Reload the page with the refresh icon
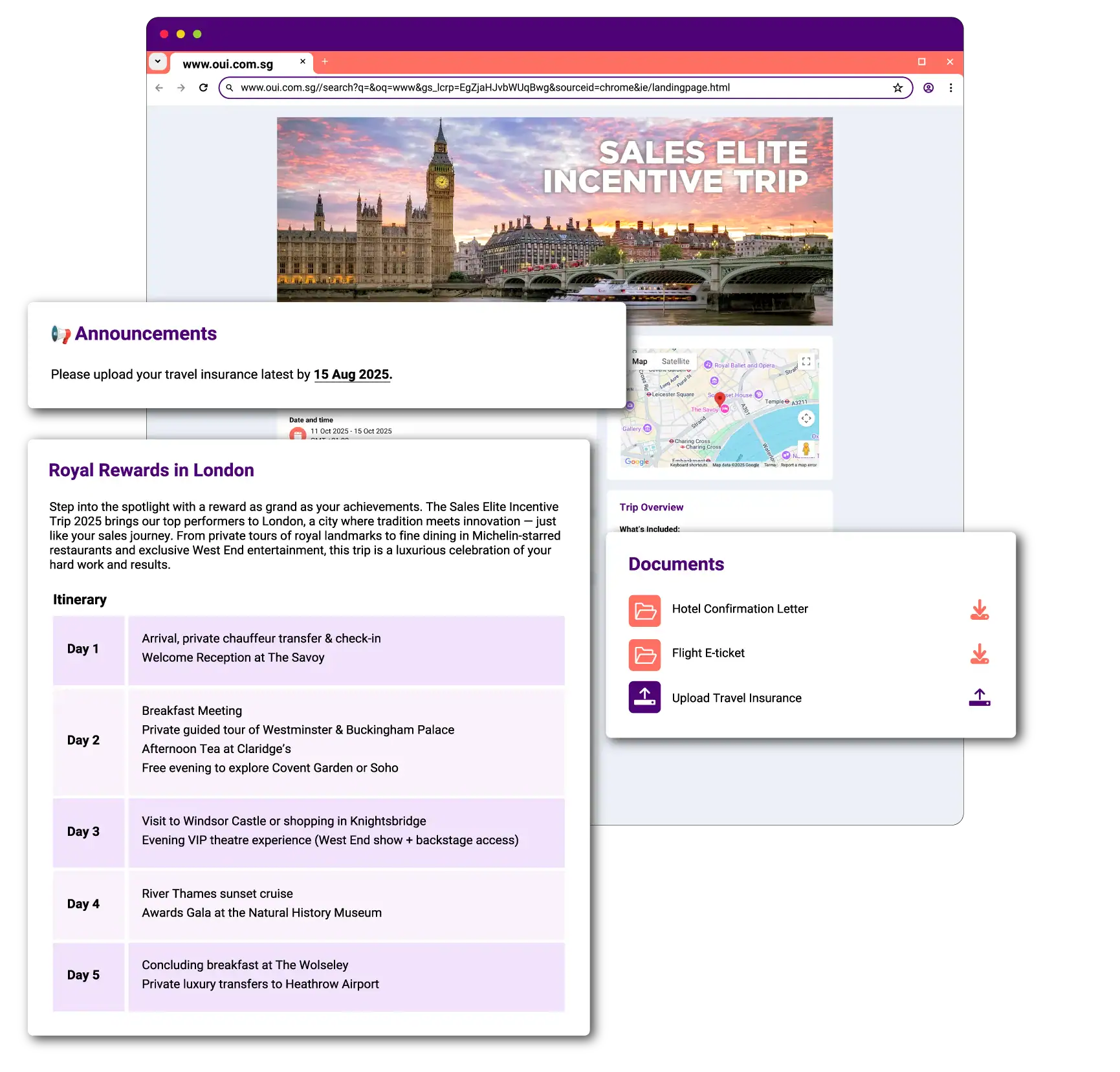This screenshot has height=1072, width=1120. pyautogui.click(x=203, y=88)
